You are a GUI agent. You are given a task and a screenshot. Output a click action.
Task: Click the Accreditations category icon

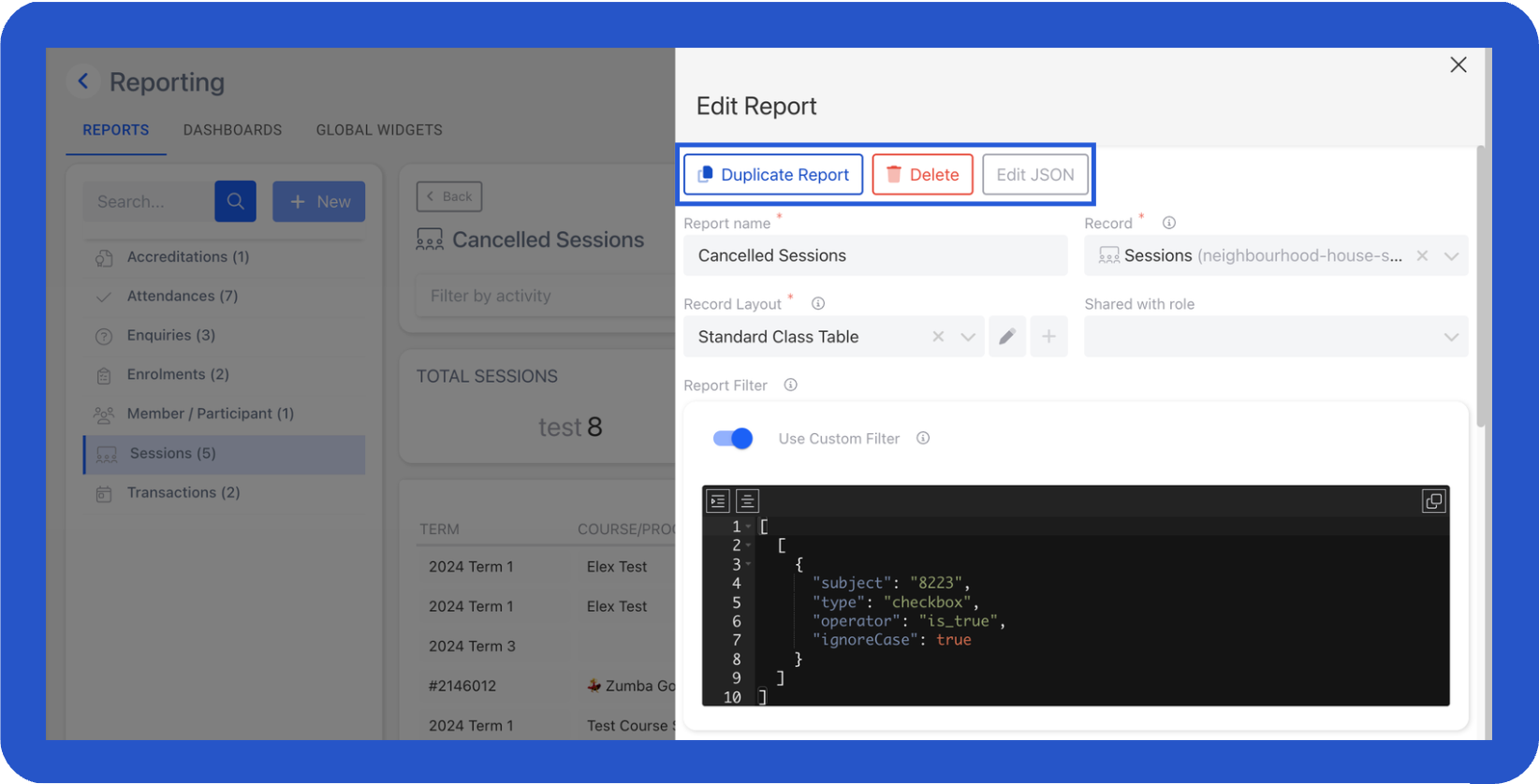click(x=104, y=257)
